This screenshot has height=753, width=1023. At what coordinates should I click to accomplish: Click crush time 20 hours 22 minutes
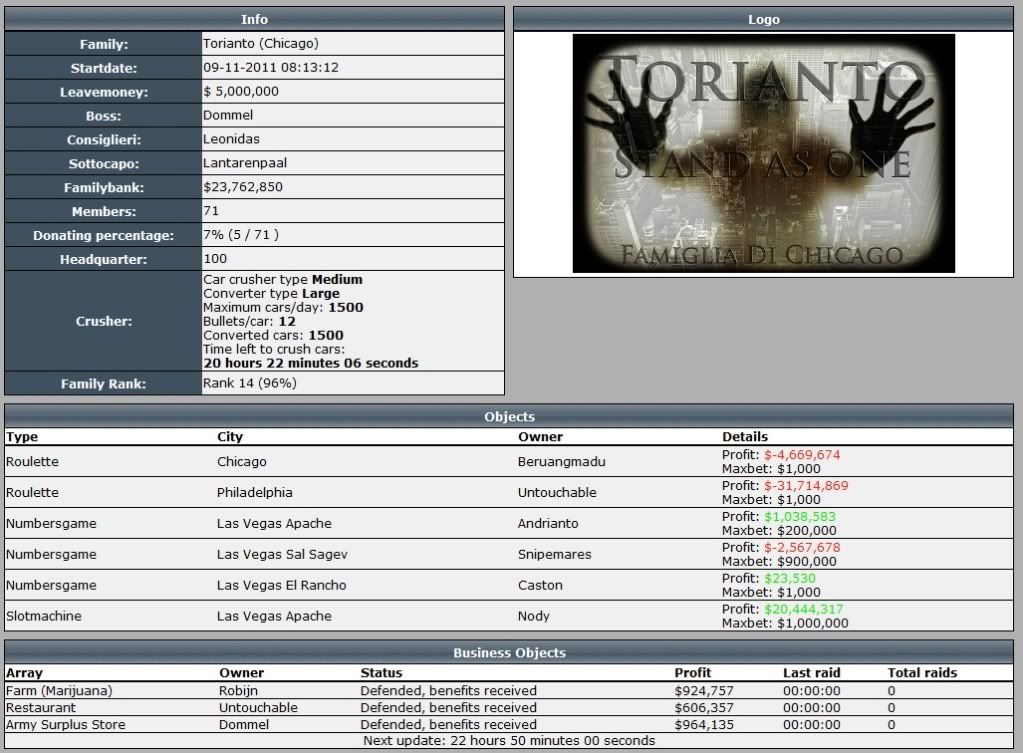[311, 363]
